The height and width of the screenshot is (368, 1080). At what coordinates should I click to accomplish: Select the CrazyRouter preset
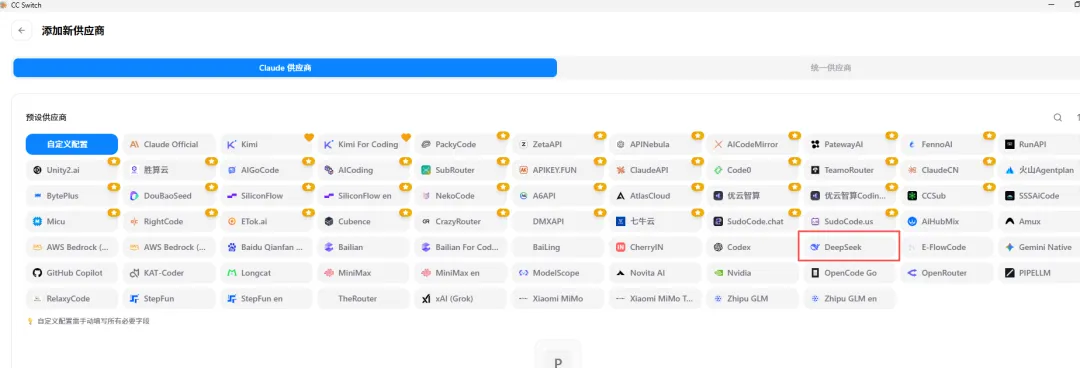coord(461,221)
